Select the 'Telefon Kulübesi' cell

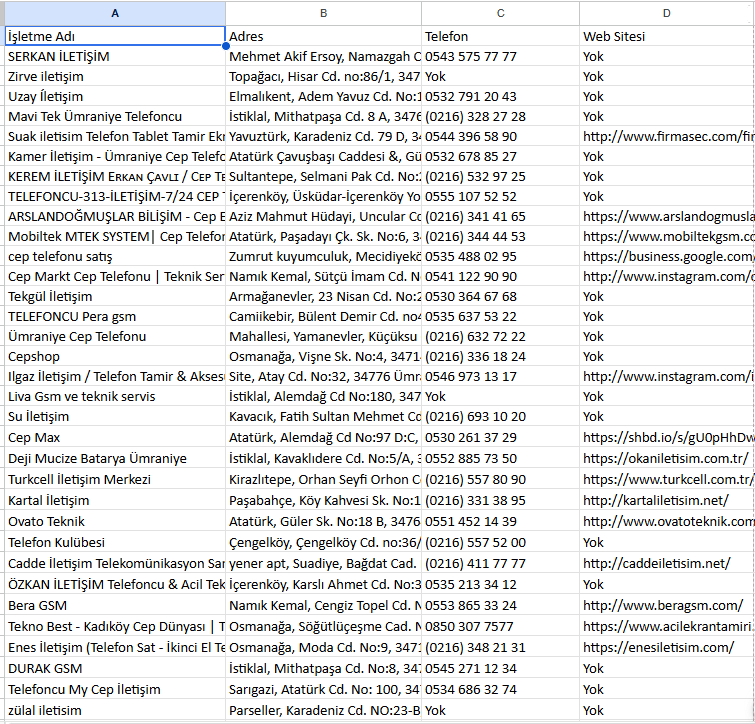coord(115,542)
